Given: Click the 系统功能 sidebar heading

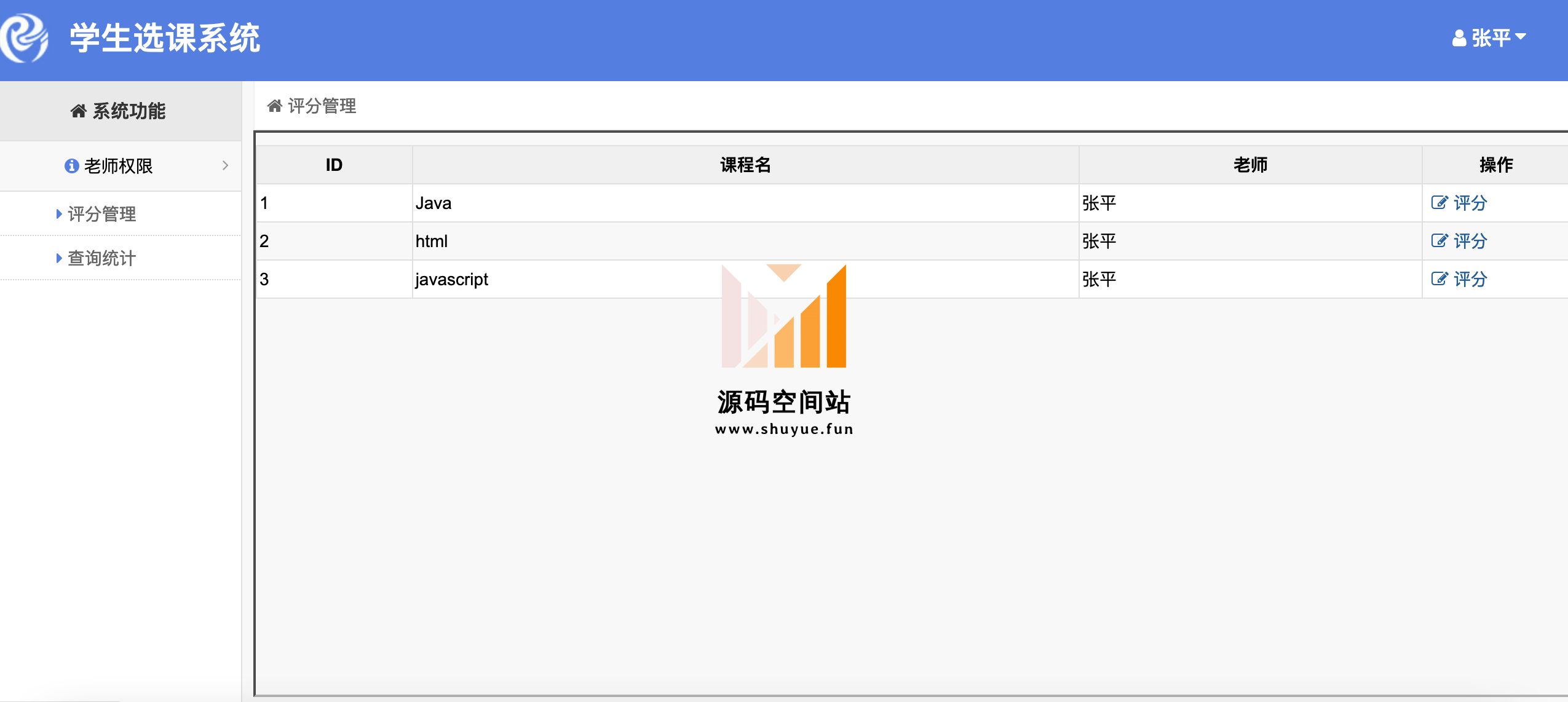Looking at the screenshot, I should coord(129,111).
